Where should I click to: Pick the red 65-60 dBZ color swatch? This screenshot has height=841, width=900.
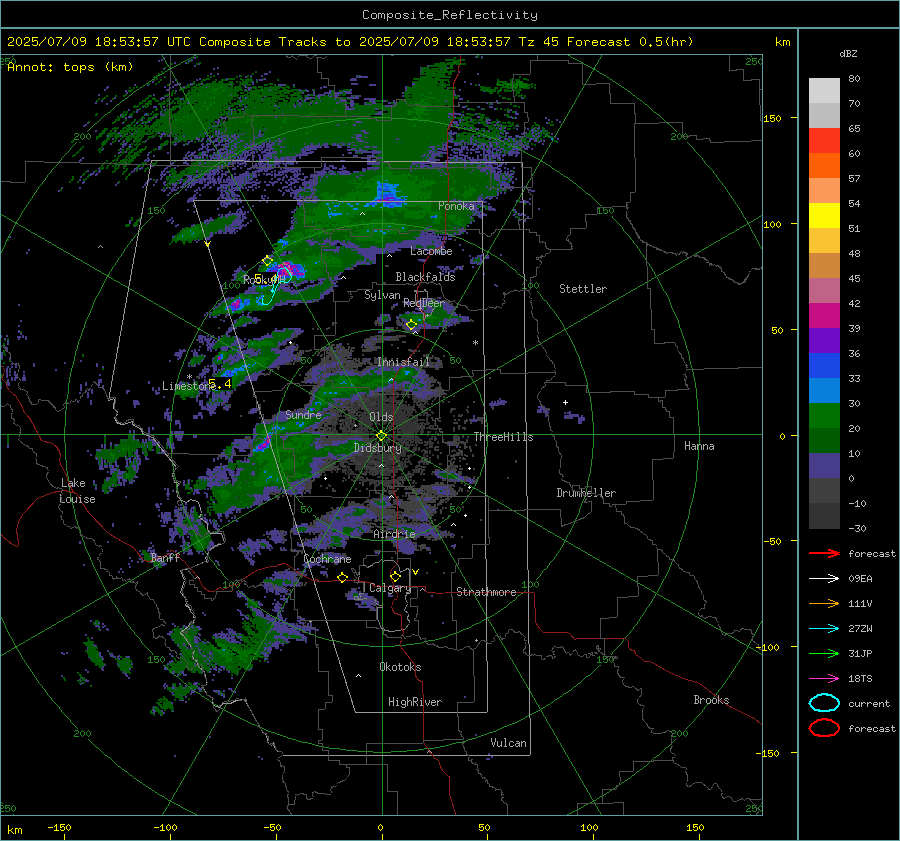[x=824, y=141]
